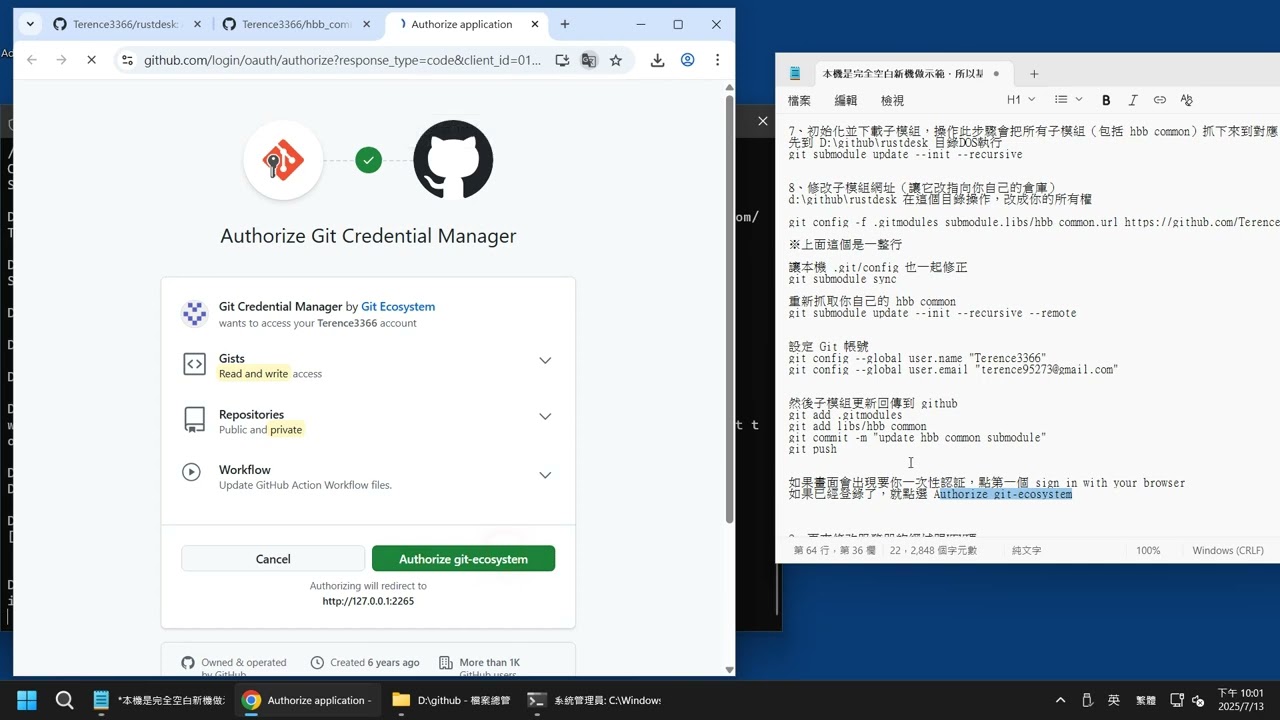This screenshot has height=720, width=1280.
Task: Click 純文字 in Notepad status bar
Action: pyautogui.click(x=1026, y=550)
